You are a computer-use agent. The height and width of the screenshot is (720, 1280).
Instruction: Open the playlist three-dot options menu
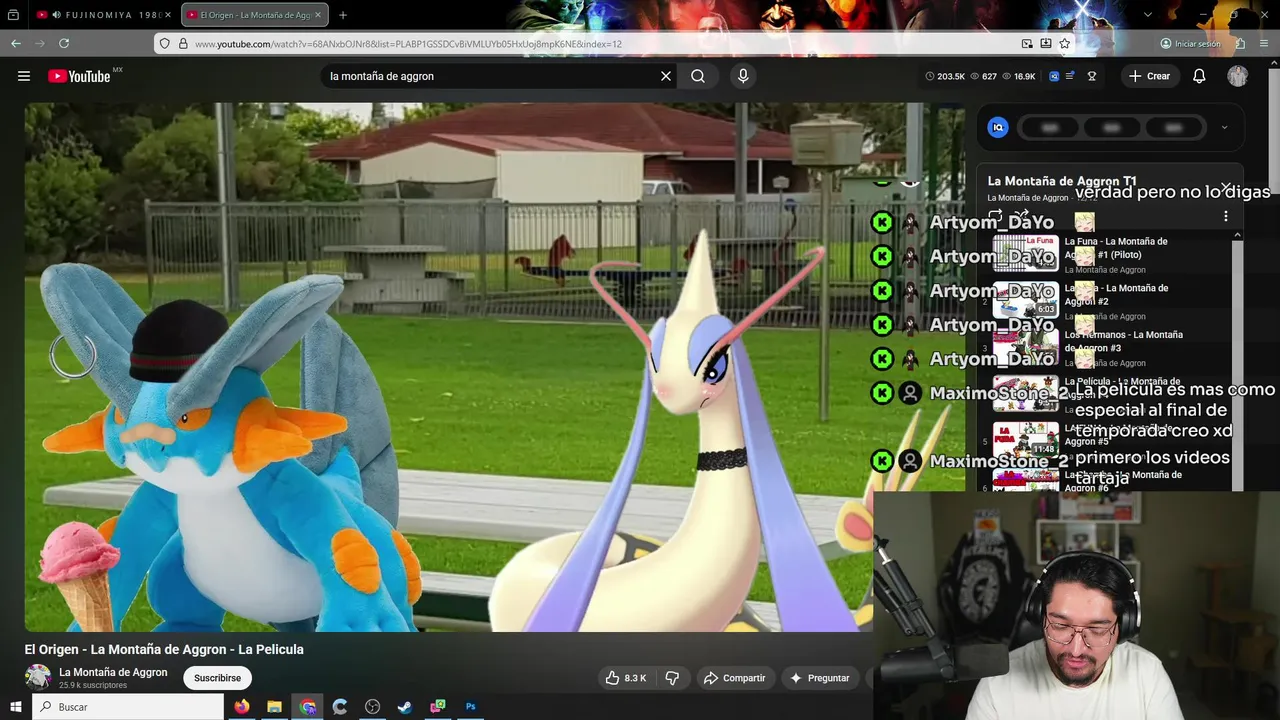1226,216
